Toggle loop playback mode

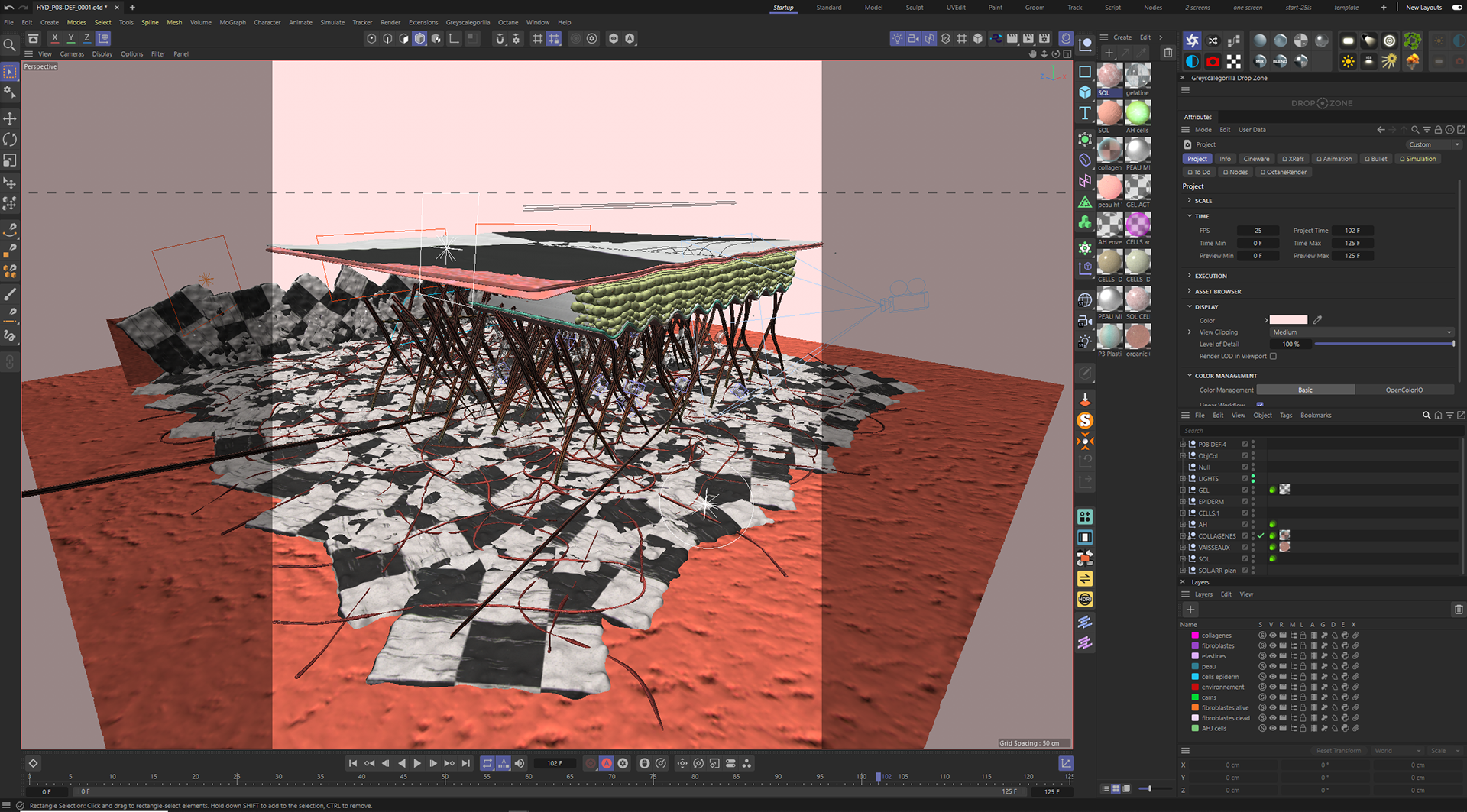tap(487, 763)
